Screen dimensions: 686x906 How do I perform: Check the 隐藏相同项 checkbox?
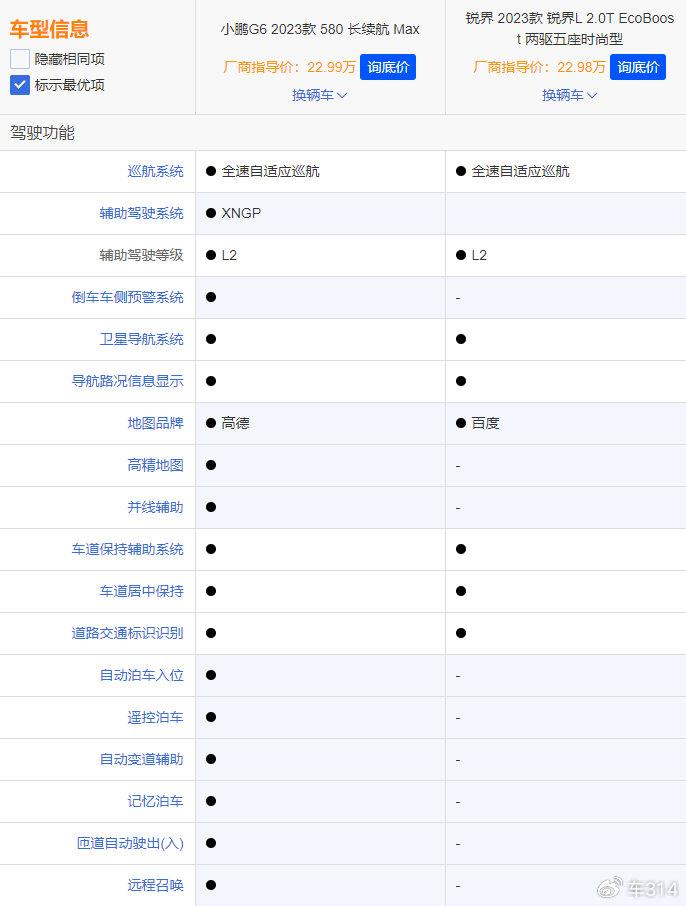20,59
